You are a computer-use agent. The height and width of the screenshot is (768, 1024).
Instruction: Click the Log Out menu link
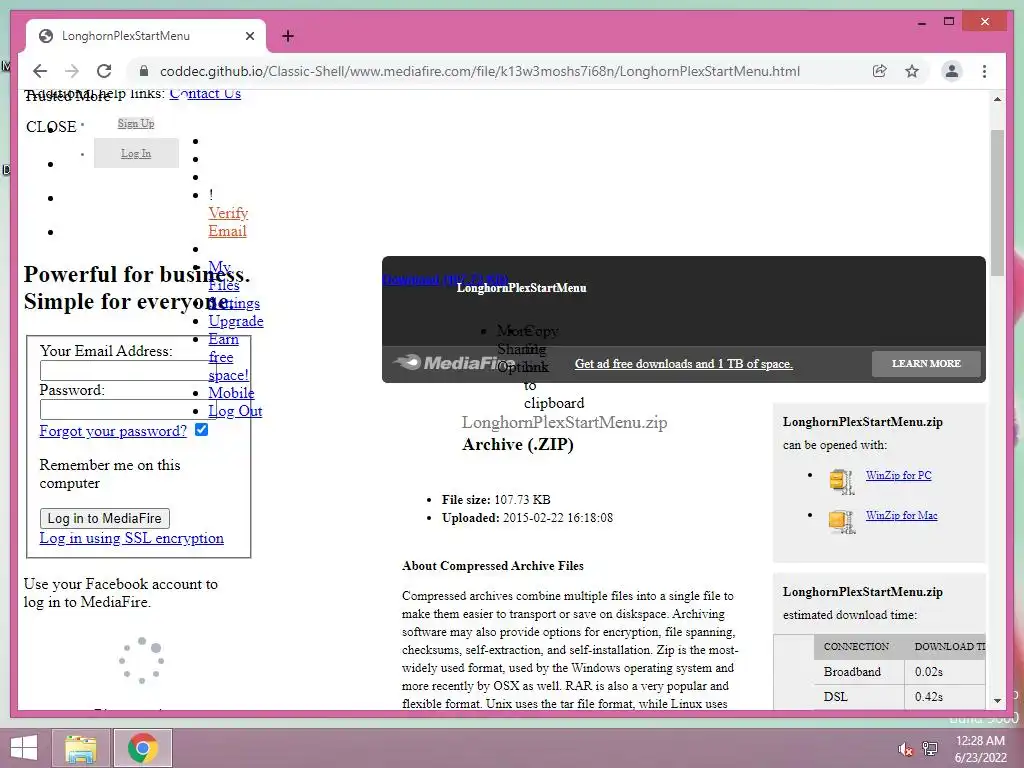(235, 411)
